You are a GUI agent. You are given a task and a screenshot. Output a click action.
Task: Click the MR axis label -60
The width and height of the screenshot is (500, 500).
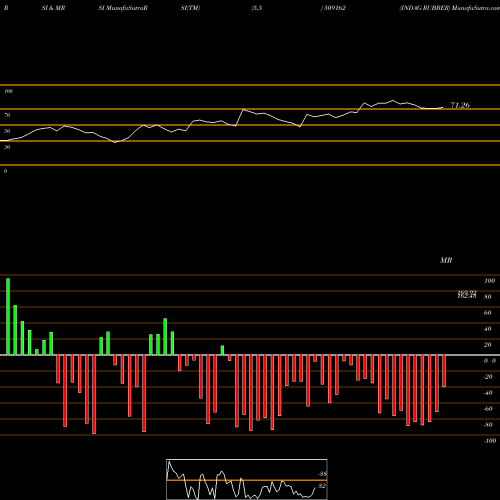click(488, 409)
